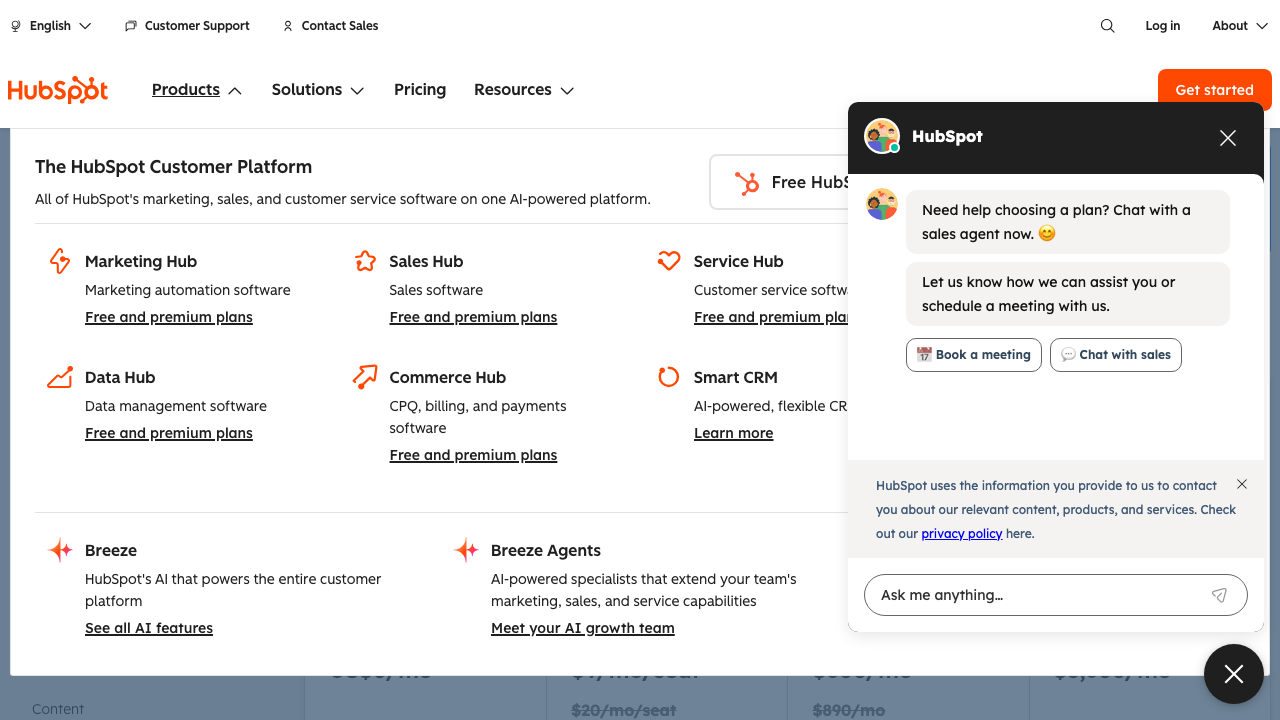Click the send arrow in the chat box
This screenshot has width=1280, height=720.
click(1219, 595)
